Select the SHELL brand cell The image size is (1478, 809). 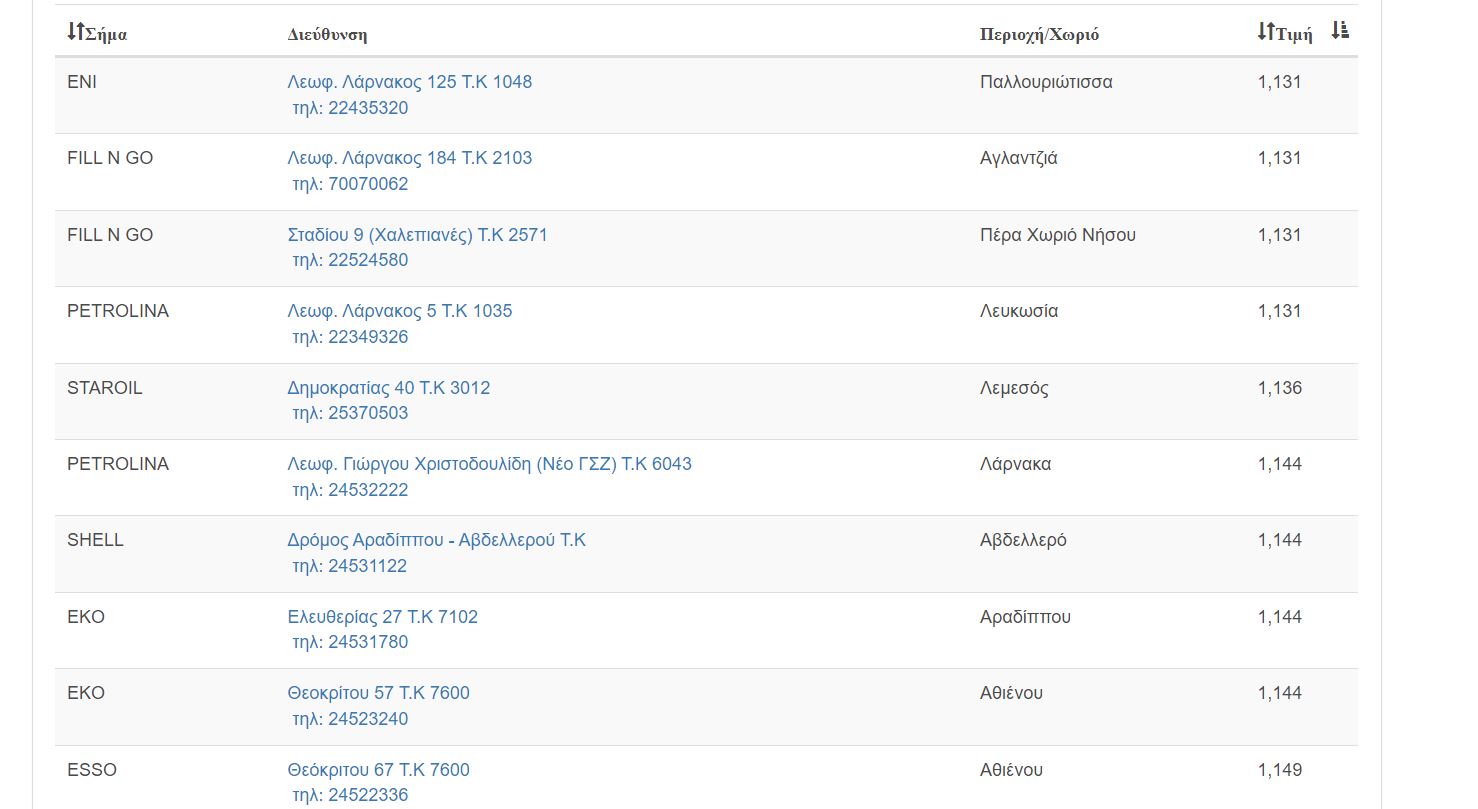point(95,540)
